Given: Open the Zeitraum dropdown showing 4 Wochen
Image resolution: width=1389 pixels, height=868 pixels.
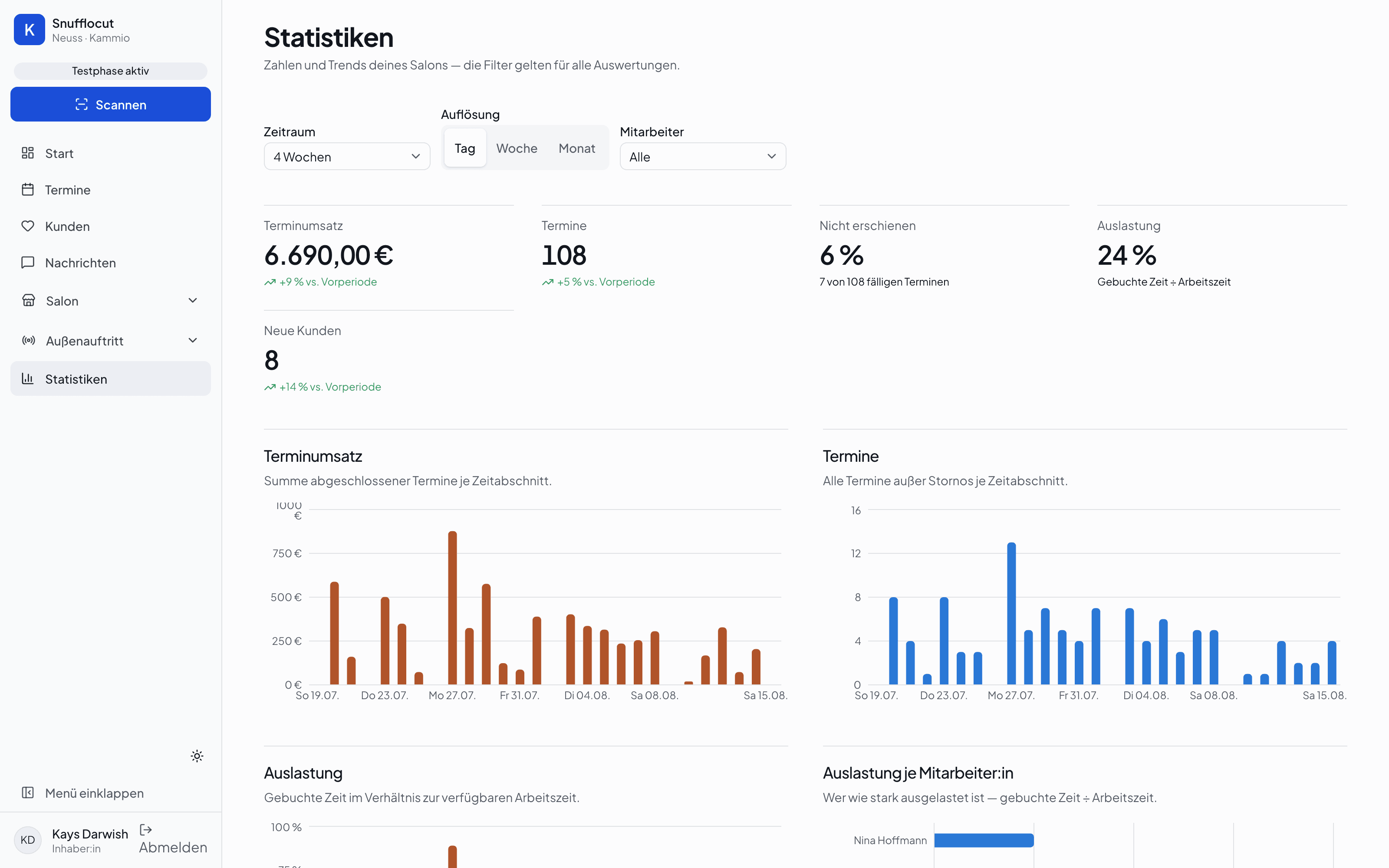Looking at the screenshot, I should click(347, 157).
